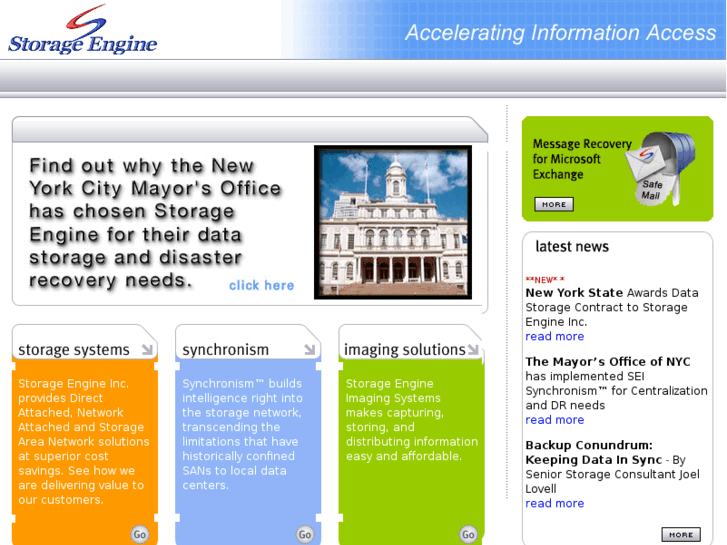727x545 pixels.
Task: Click MORE button in Message Recovery banner
Action: pos(554,204)
